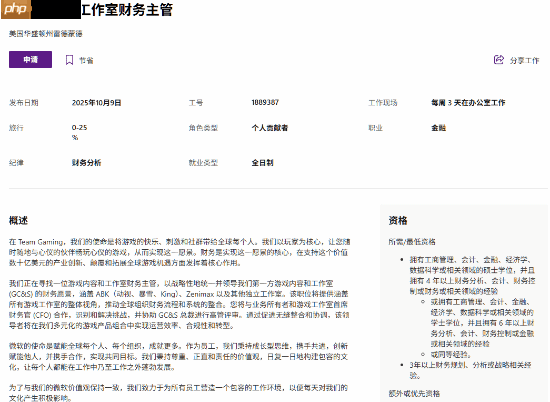This screenshot has height=402, width=550.
Task: Click the 工号 label
Action: (196, 103)
